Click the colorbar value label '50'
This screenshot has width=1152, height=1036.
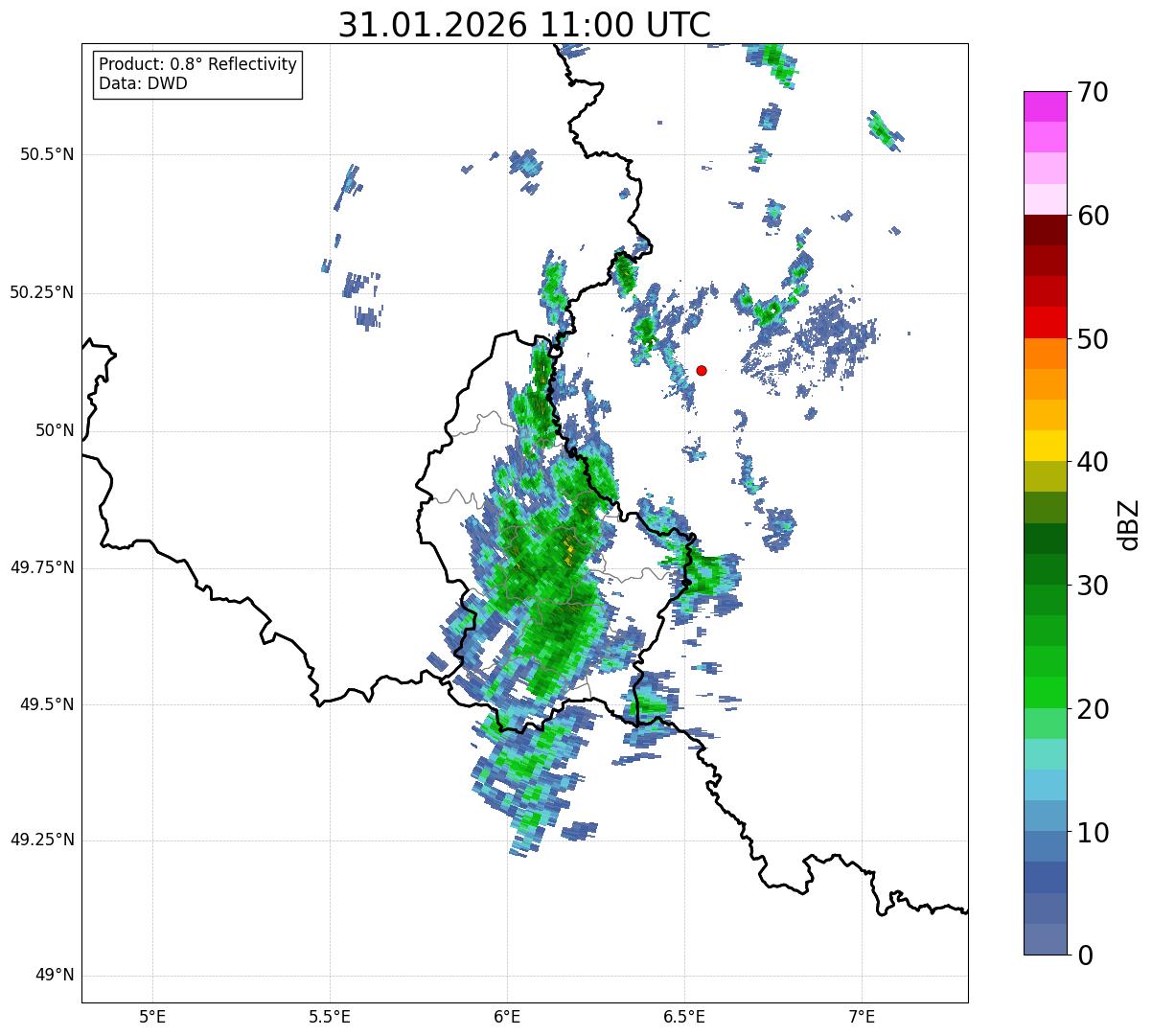pyautogui.click(x=1092, y=339)
